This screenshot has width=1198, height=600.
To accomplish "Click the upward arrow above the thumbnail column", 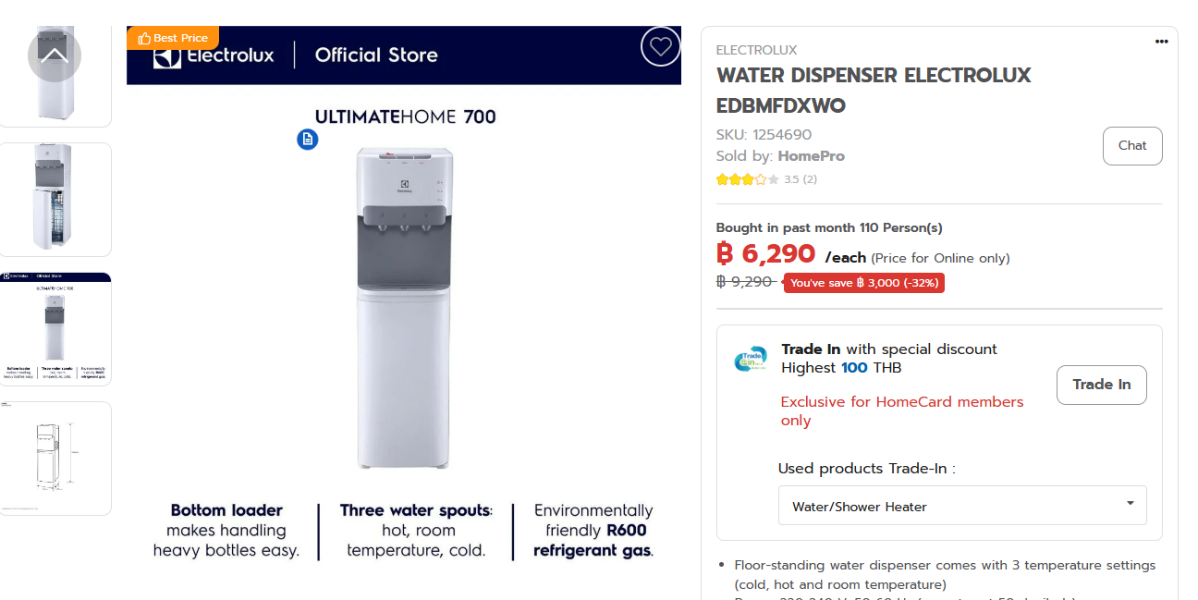I will point(55,55).
